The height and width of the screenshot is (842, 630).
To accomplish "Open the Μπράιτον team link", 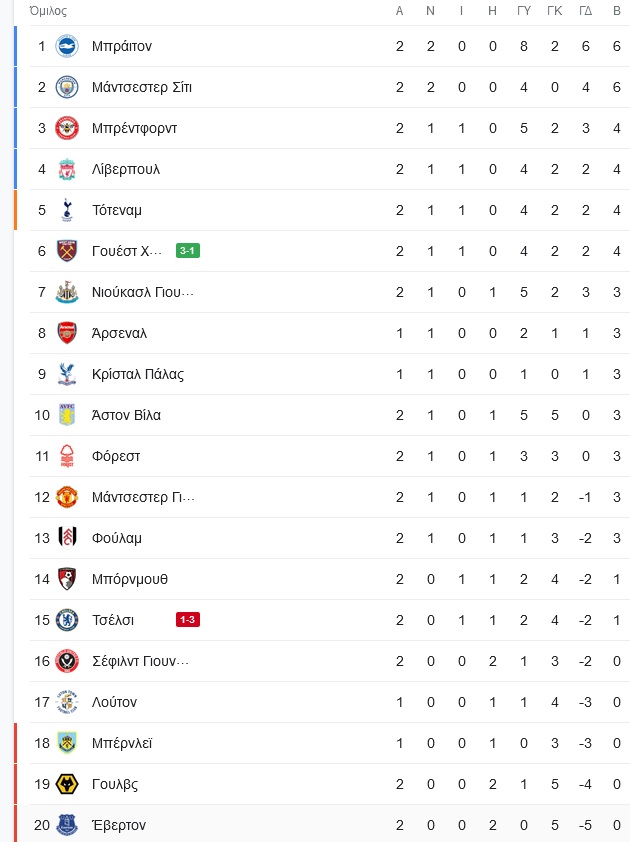I will (x=122, y=46).
